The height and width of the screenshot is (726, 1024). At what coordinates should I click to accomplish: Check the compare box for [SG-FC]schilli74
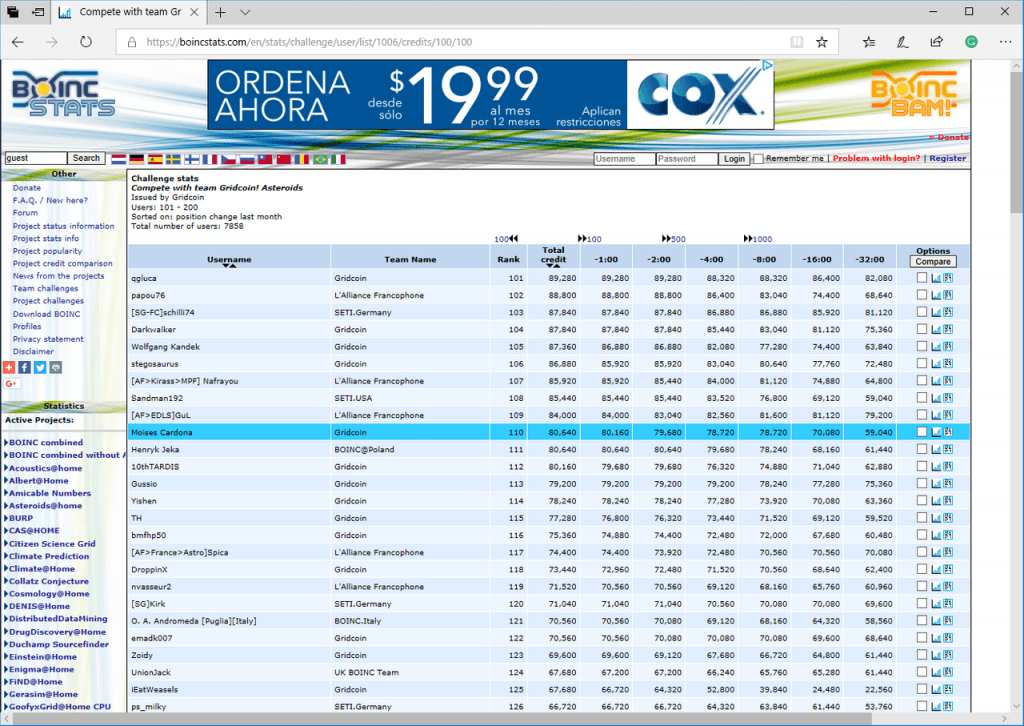coord(921,312)
